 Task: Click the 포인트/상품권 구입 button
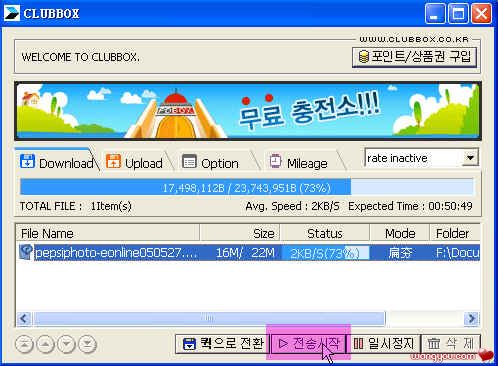(414, 57)
